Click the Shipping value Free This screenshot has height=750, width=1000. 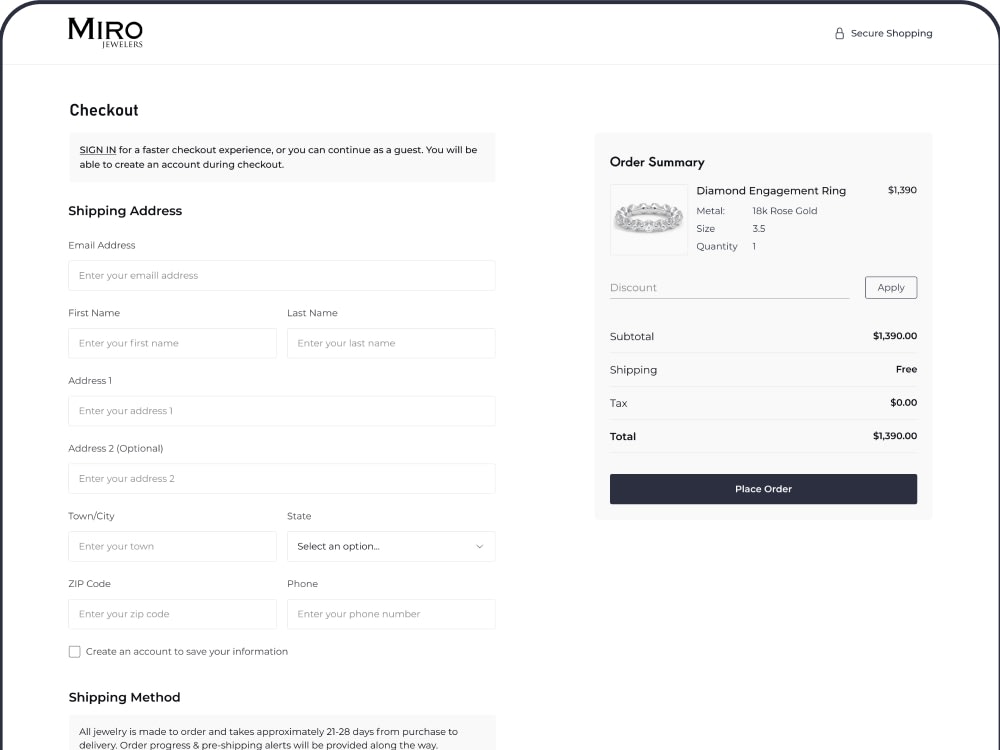(906, 369)
